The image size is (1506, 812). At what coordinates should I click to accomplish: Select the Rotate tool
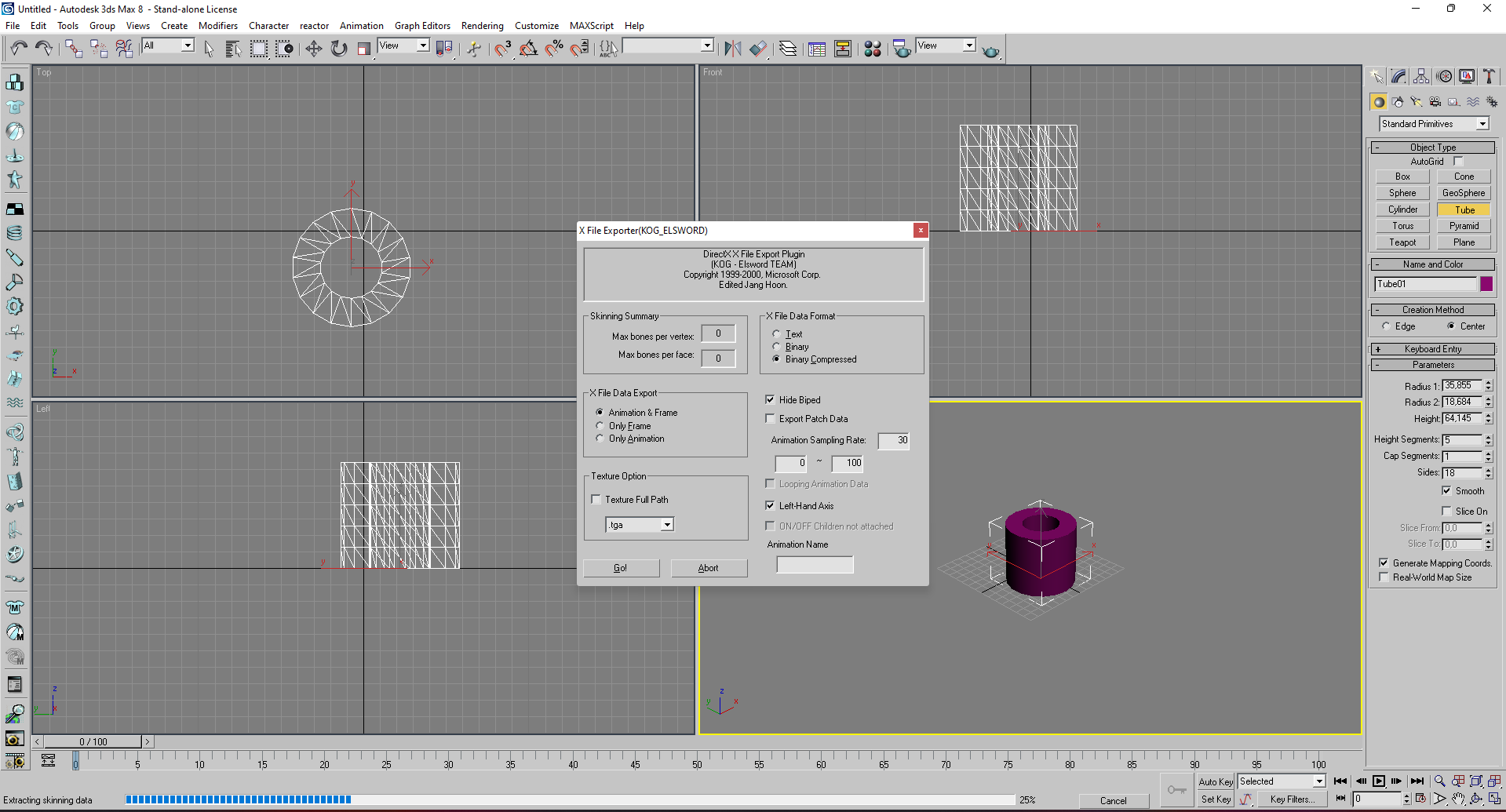(x=338, y=48)
